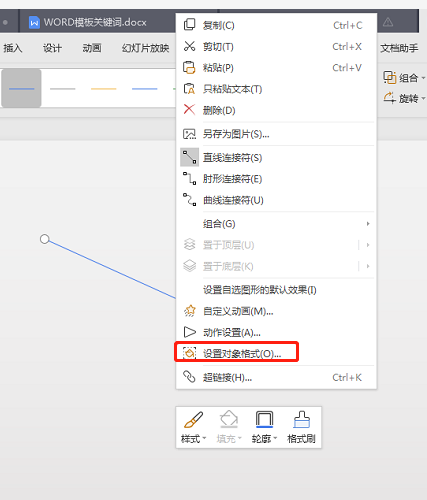Click the Style brush icon in mini toolbar
The width and height of the screenshot is (427, 500).
(x=193, y=420)
